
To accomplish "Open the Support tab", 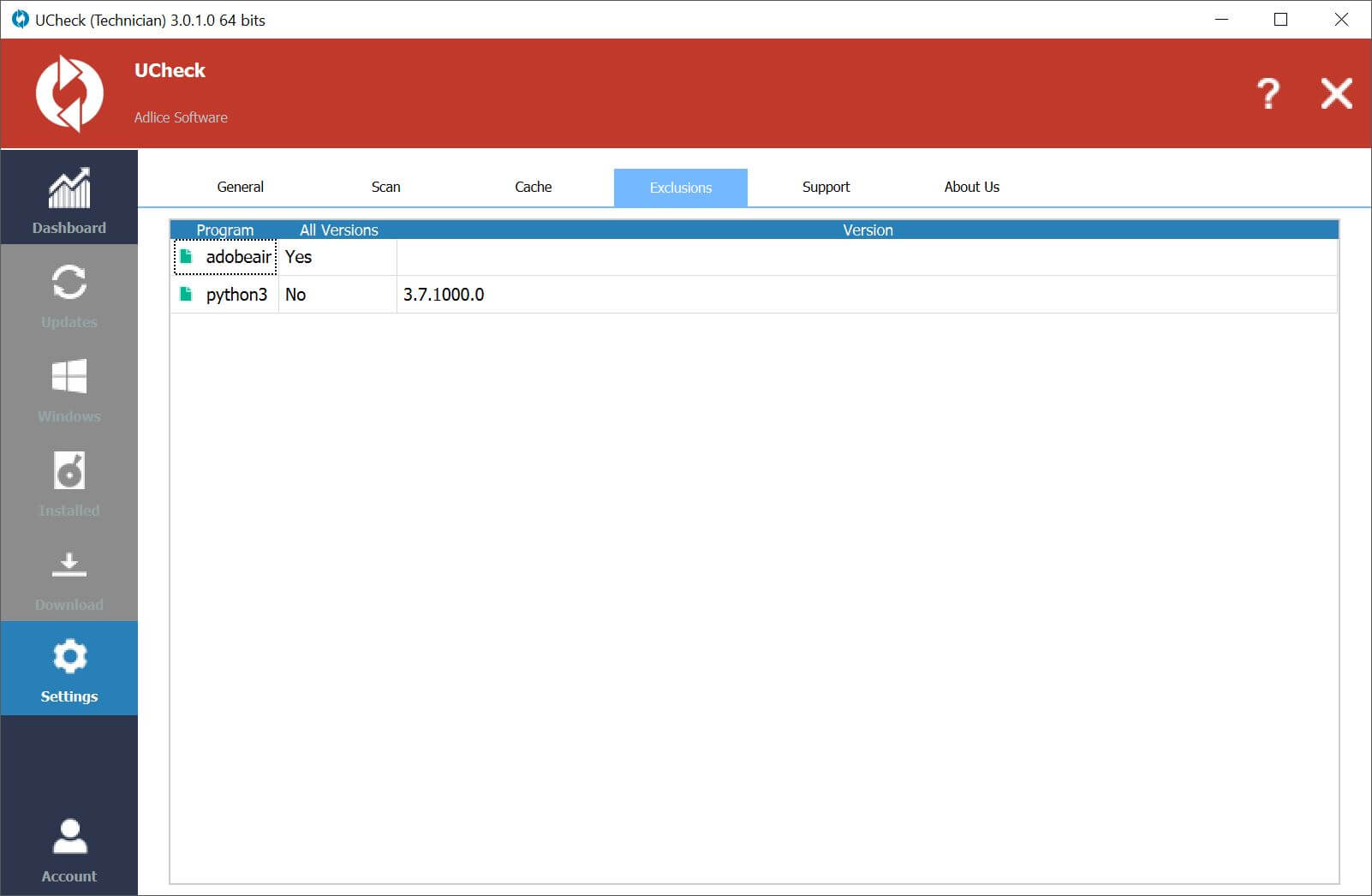I will click(826, 187).
